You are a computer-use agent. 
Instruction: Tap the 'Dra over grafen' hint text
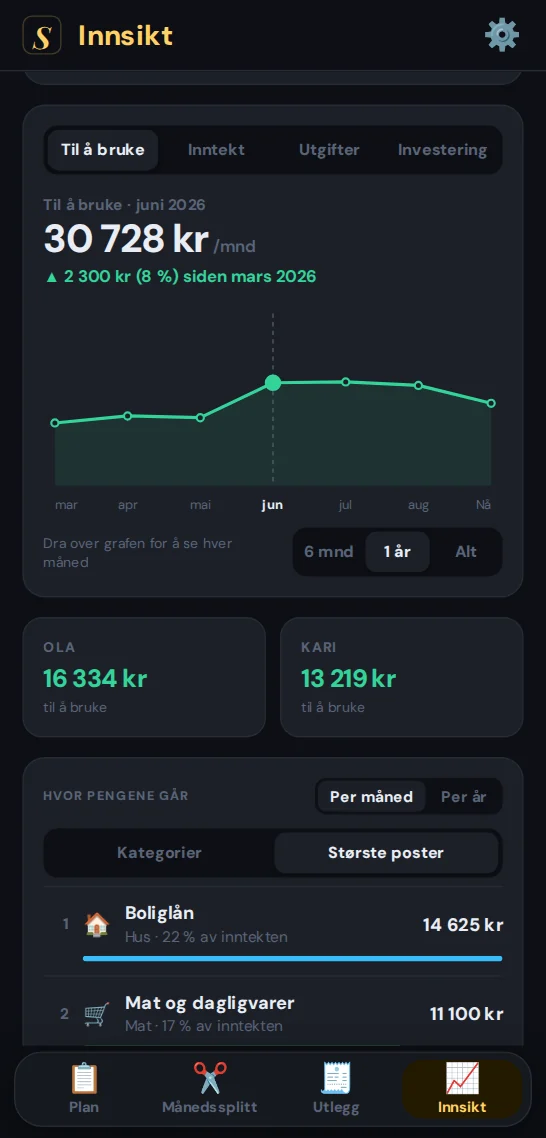click(x=138, y=552)
